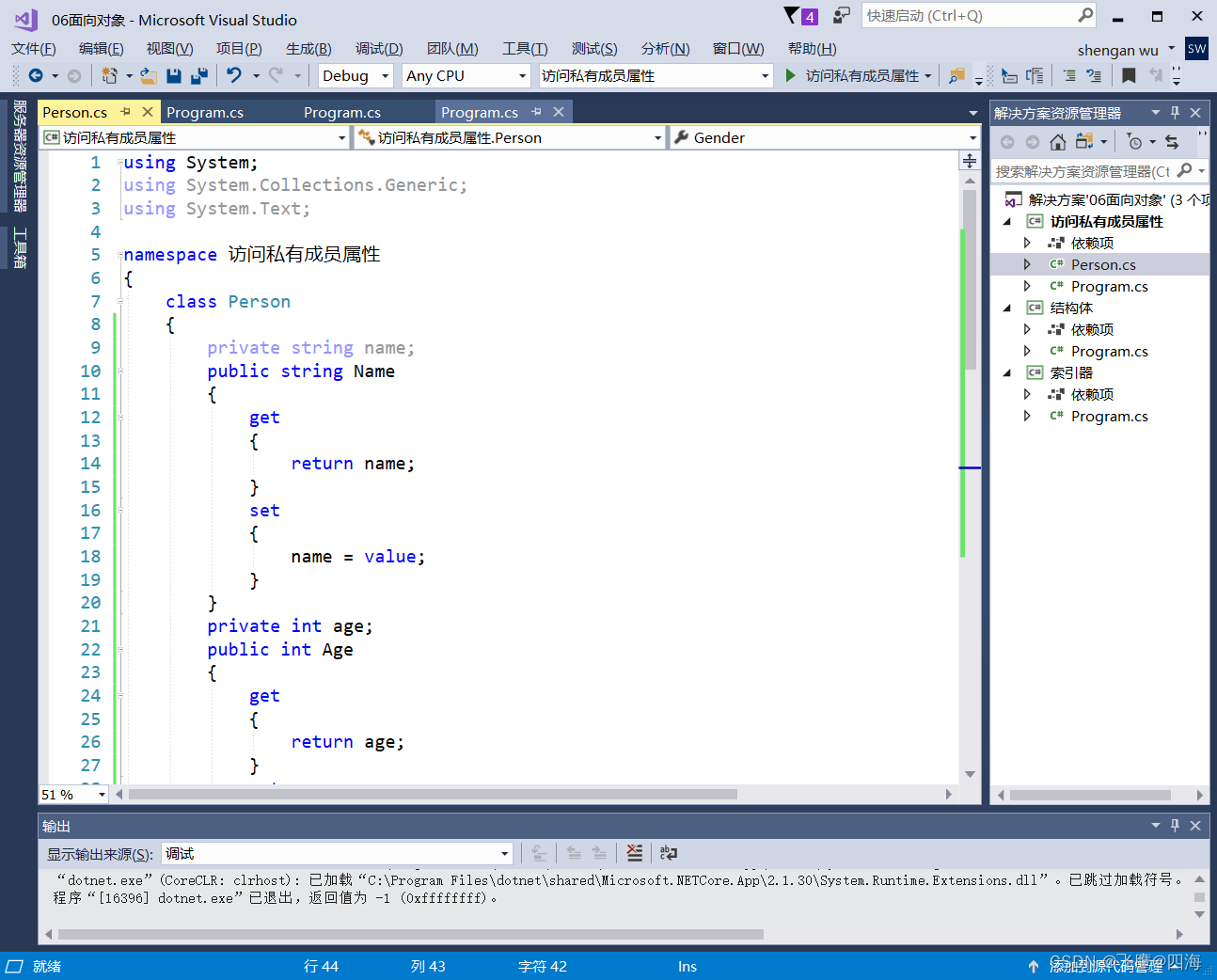Click the split editor handle above scrollbar
Screen dimensions: 1217x980
970,161
